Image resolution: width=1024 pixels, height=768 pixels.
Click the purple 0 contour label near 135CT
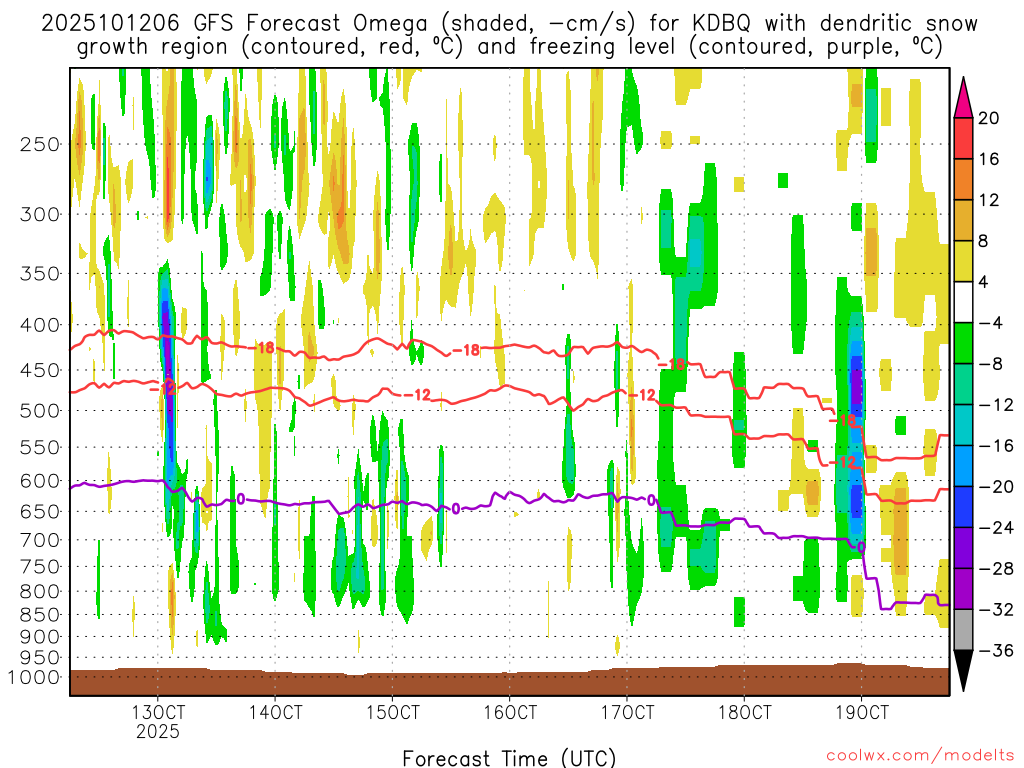click(x=240, y=499)
